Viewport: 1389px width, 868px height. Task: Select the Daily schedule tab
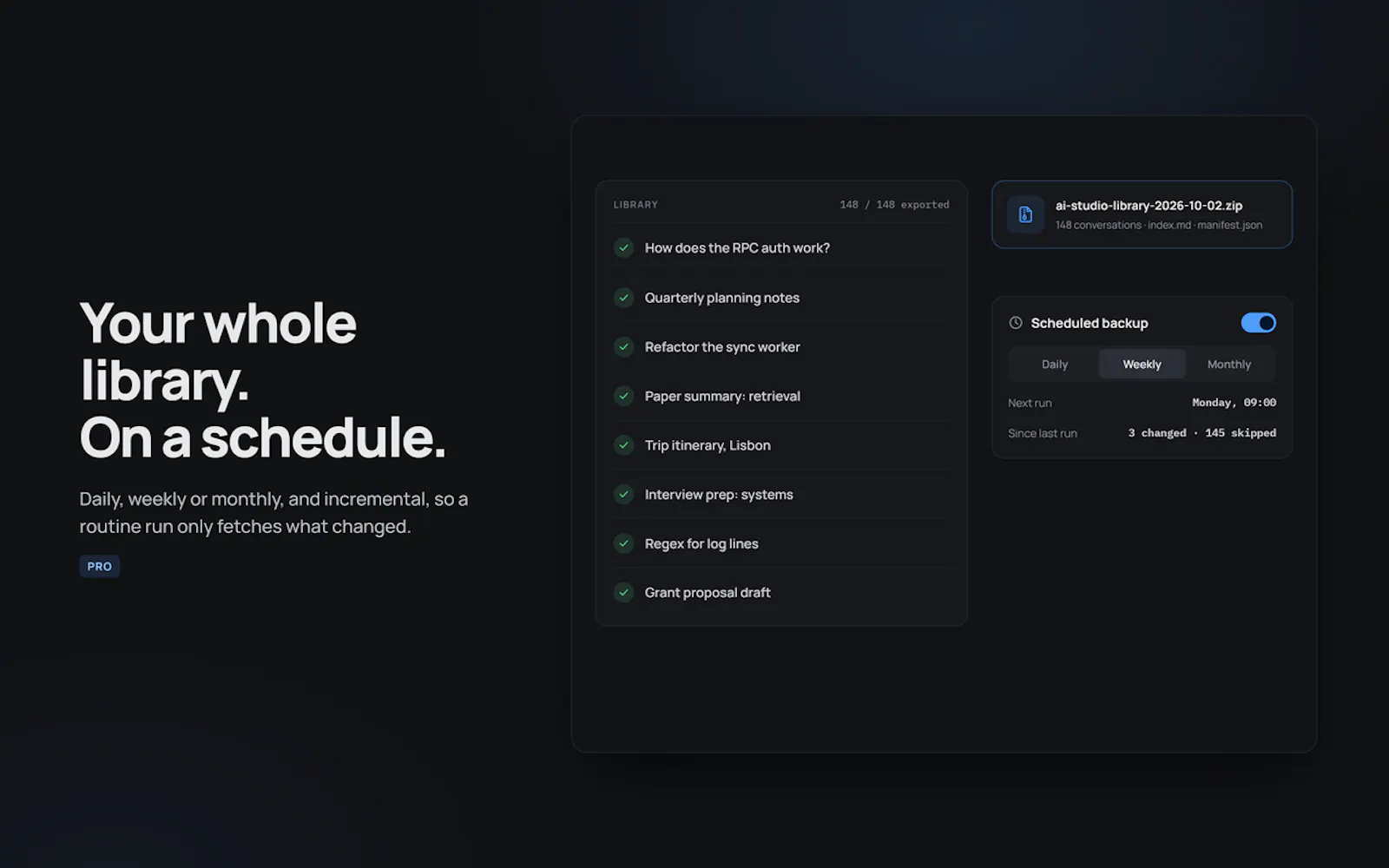[1055, 365]
